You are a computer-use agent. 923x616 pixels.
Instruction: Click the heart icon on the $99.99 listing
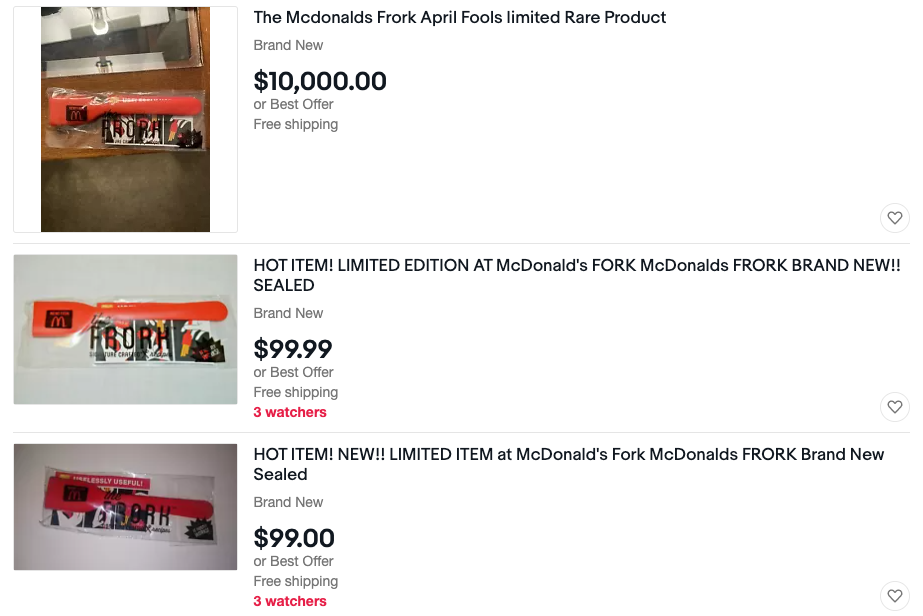[x=894, y=407]
